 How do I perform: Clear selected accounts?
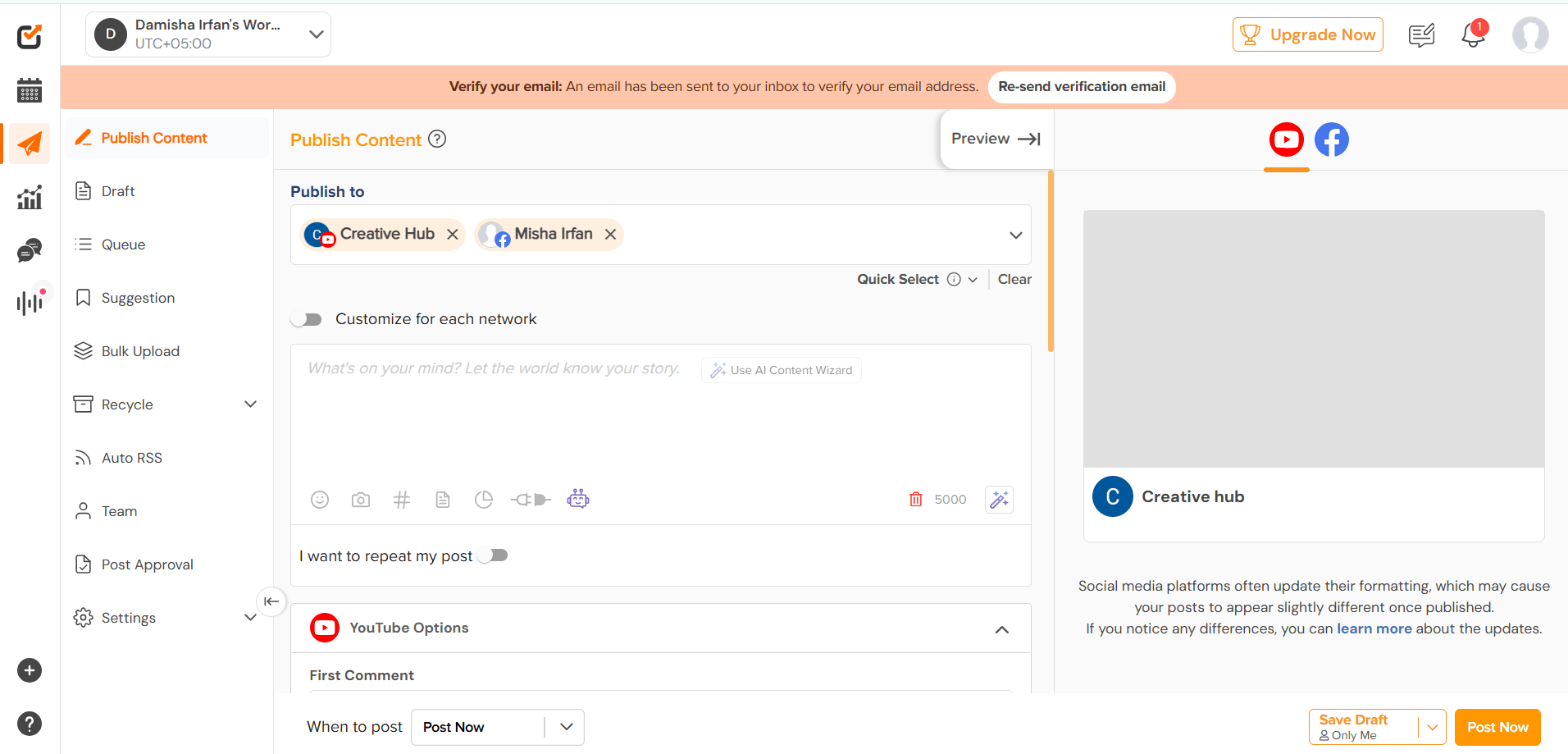tap(1014, 279)
